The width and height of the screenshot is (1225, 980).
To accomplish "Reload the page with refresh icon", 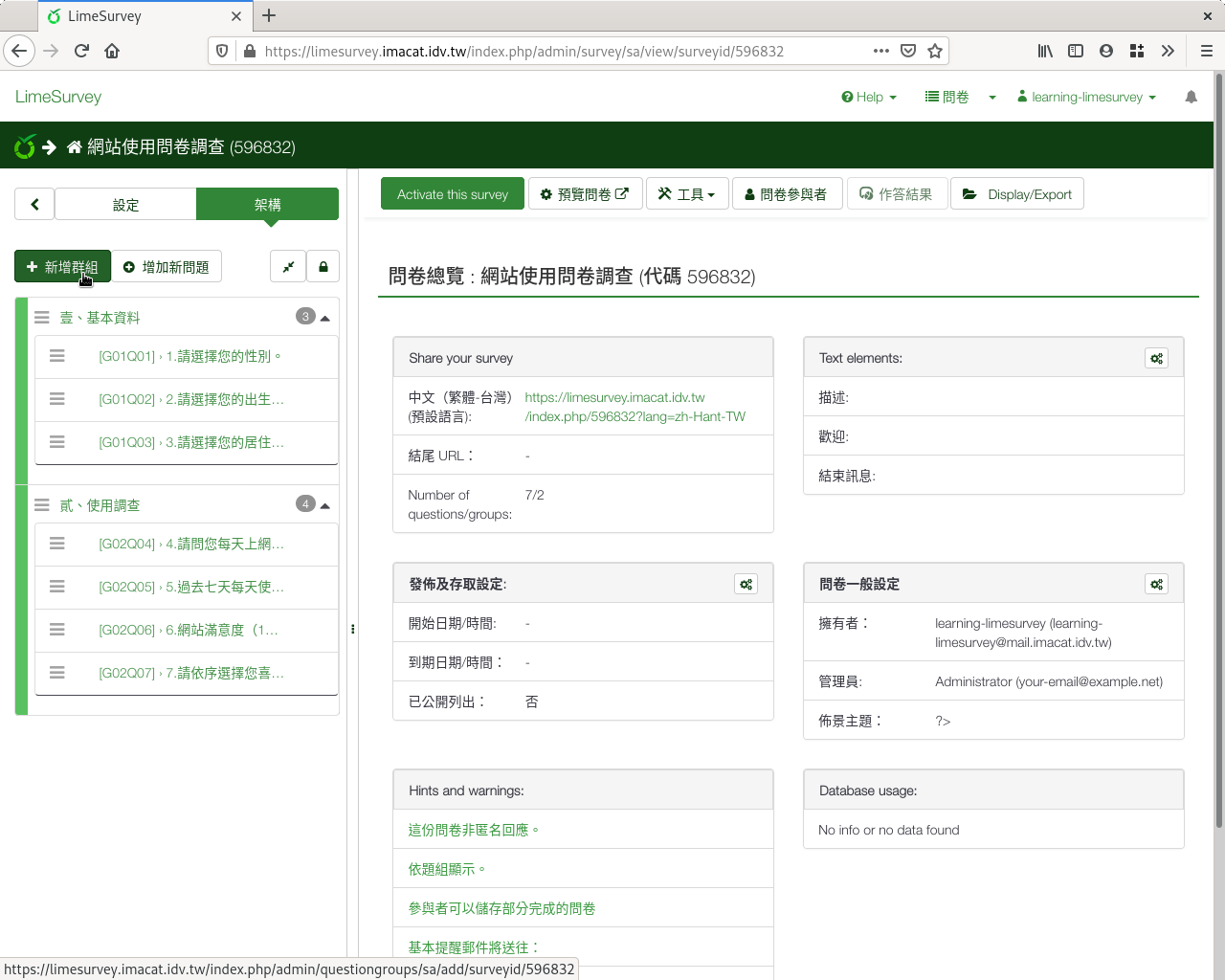I will point(81,51).
